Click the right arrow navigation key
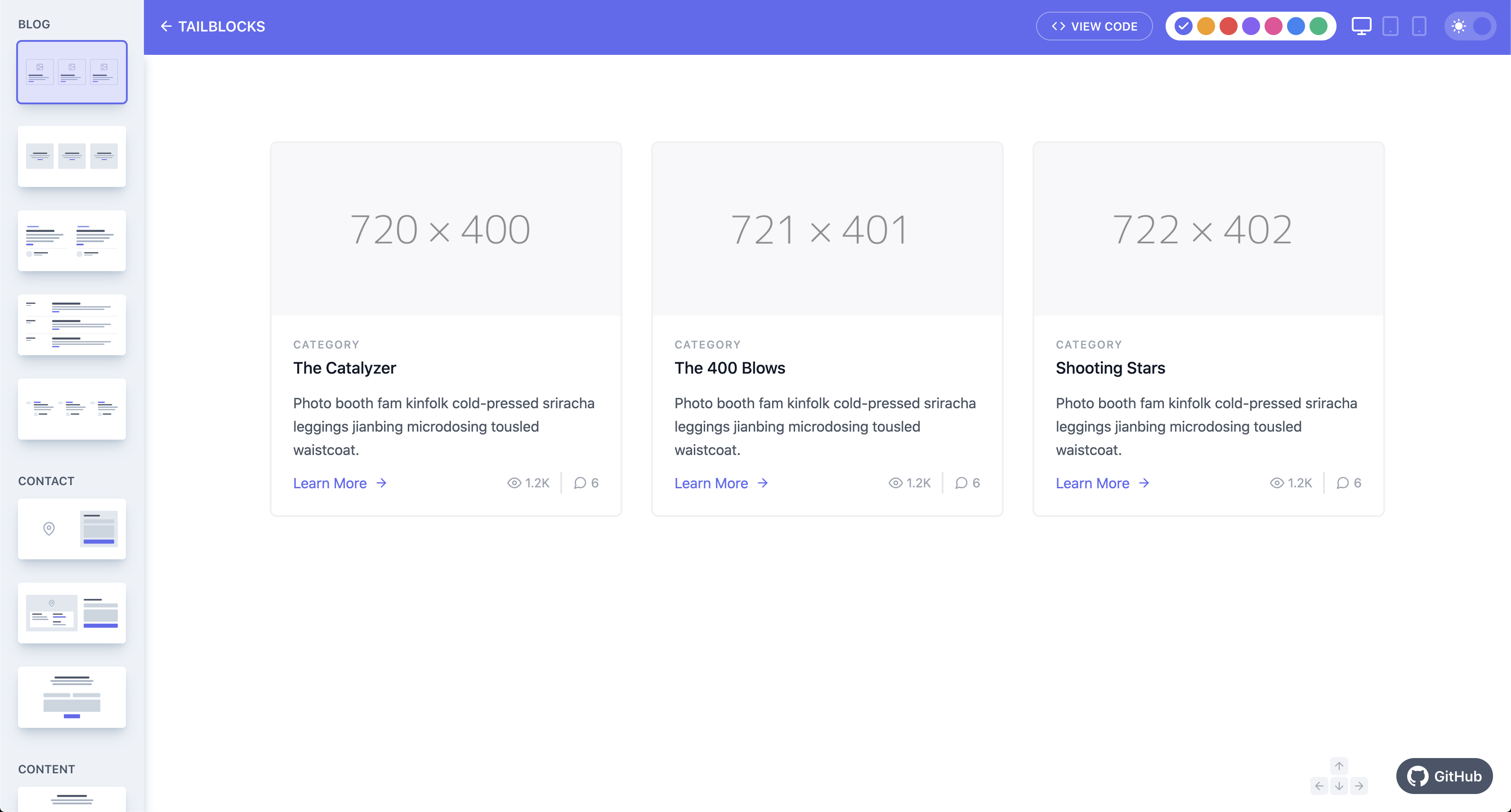The height and width of the screenshot is (812, 1511). 1359,786
